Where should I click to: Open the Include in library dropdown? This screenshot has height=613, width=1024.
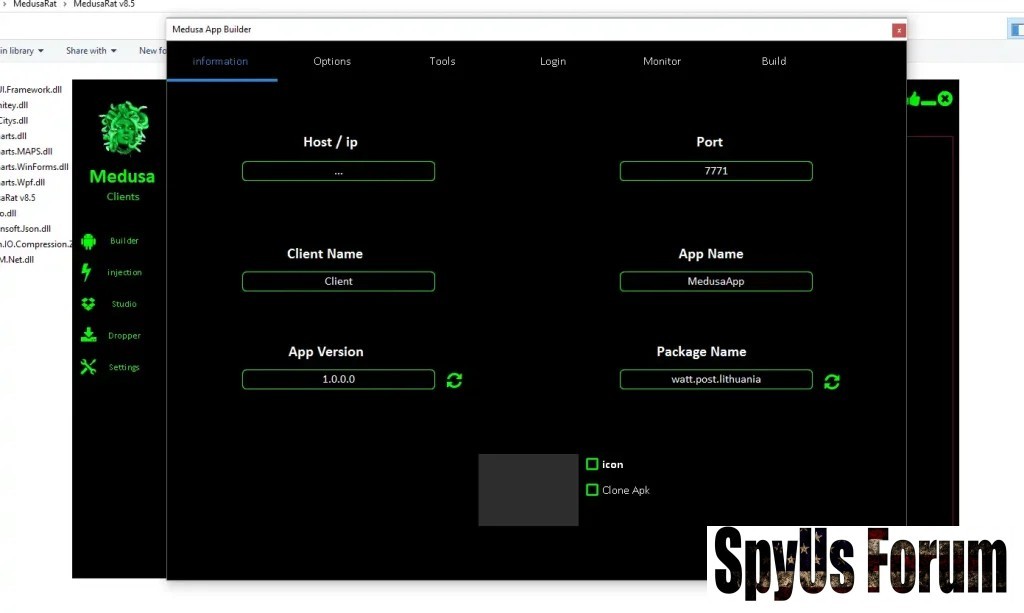click(x=22, y=51)
